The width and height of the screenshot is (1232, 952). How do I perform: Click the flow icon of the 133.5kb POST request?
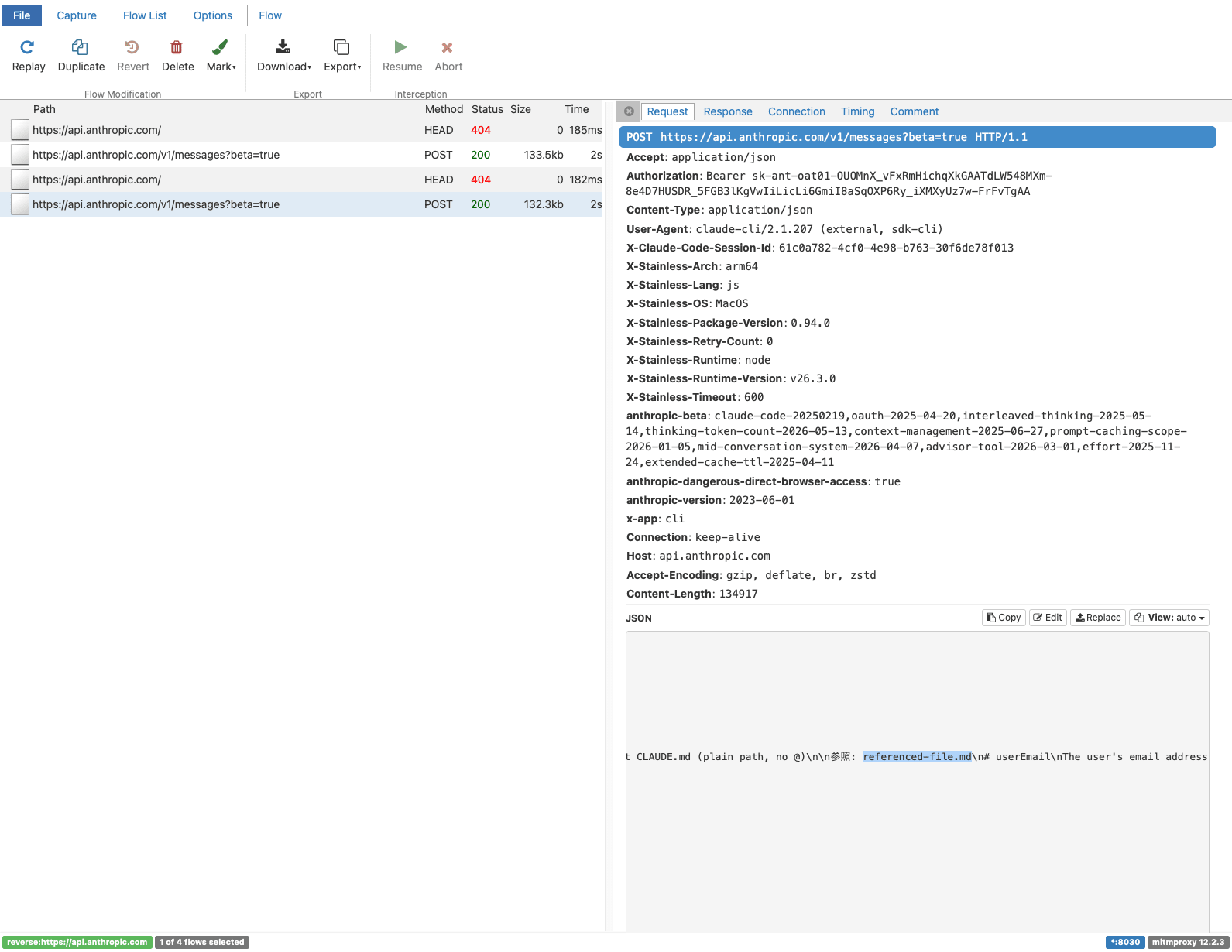[x=20, y=155]
